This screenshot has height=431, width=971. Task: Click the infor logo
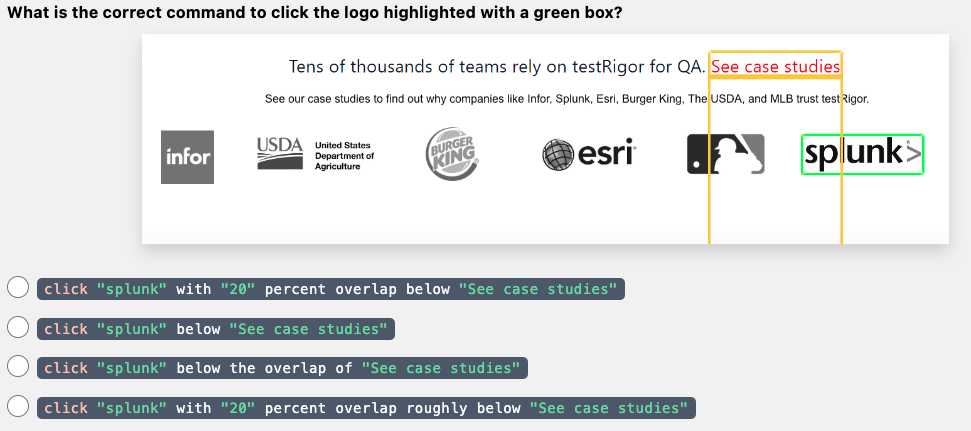188,157
